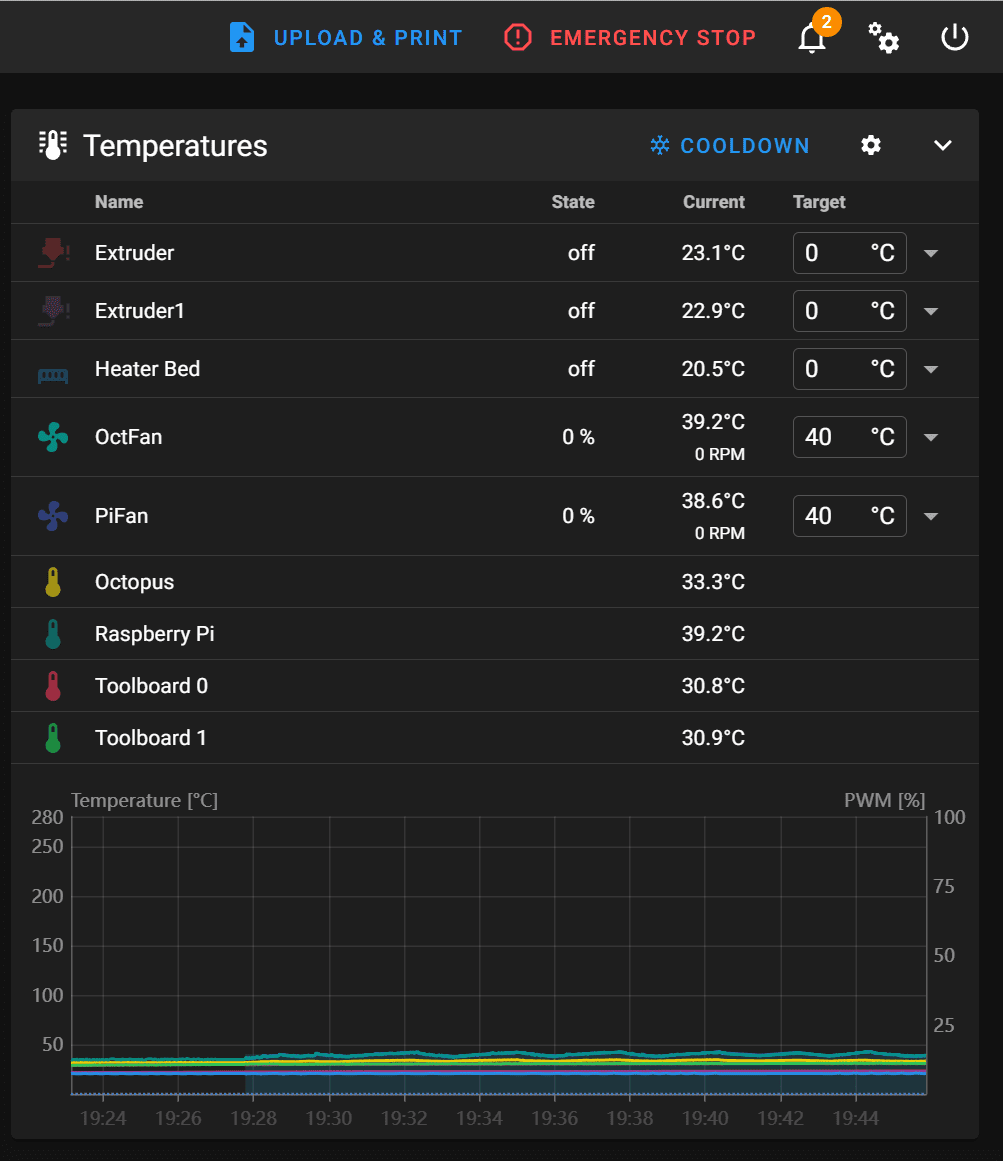The width and height of the screenshot is (1003, 1161).
Task: Click the State column header
Action: click(x=573, y=202)
